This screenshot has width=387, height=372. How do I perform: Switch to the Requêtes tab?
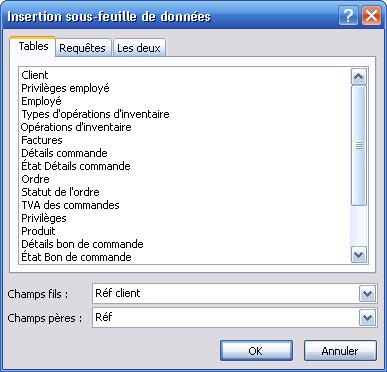[x=82, y=48]
